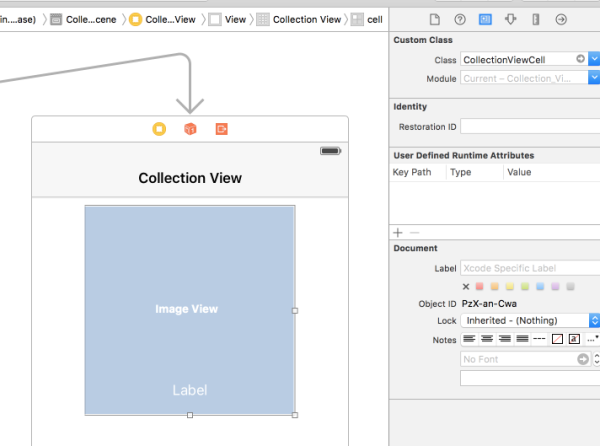Open the Module dropdown

click(594, 78)
